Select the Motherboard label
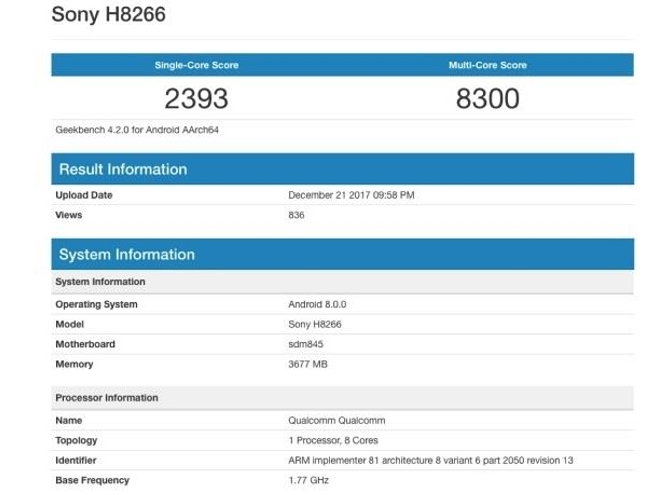650x495 pixels. 85,344
